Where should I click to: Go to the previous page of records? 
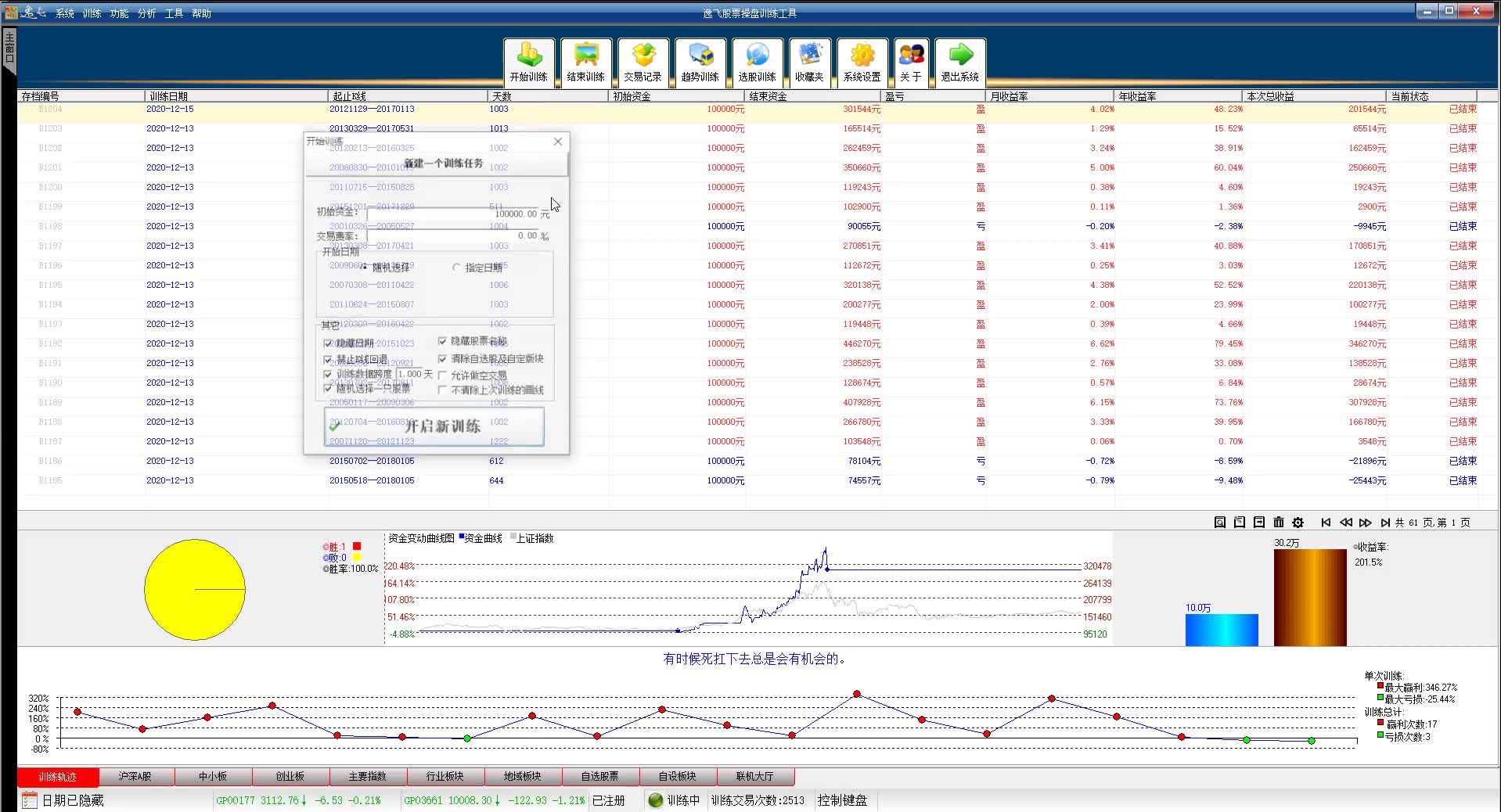click(1346, 523)
